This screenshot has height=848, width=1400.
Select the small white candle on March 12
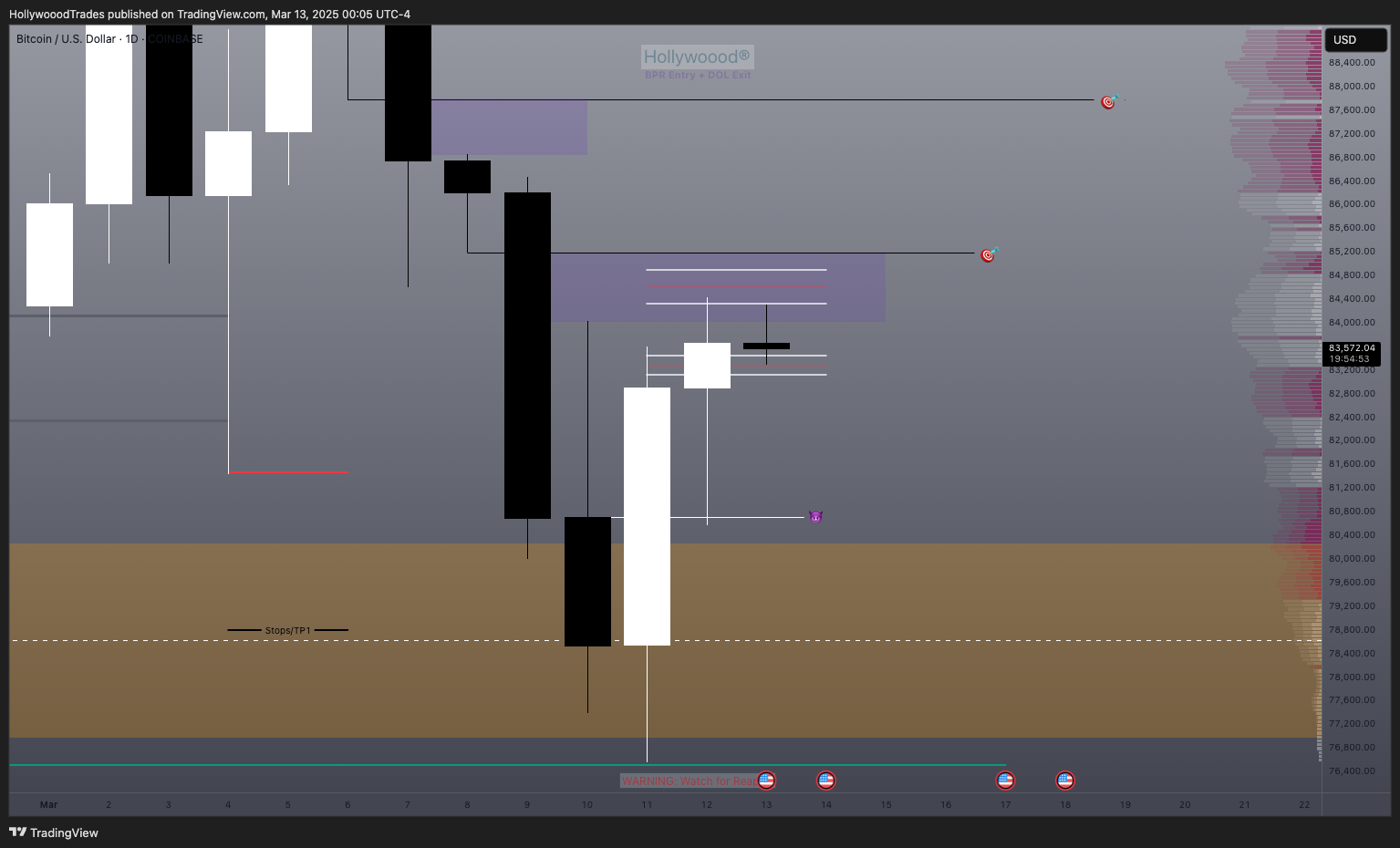pos(707,366)
